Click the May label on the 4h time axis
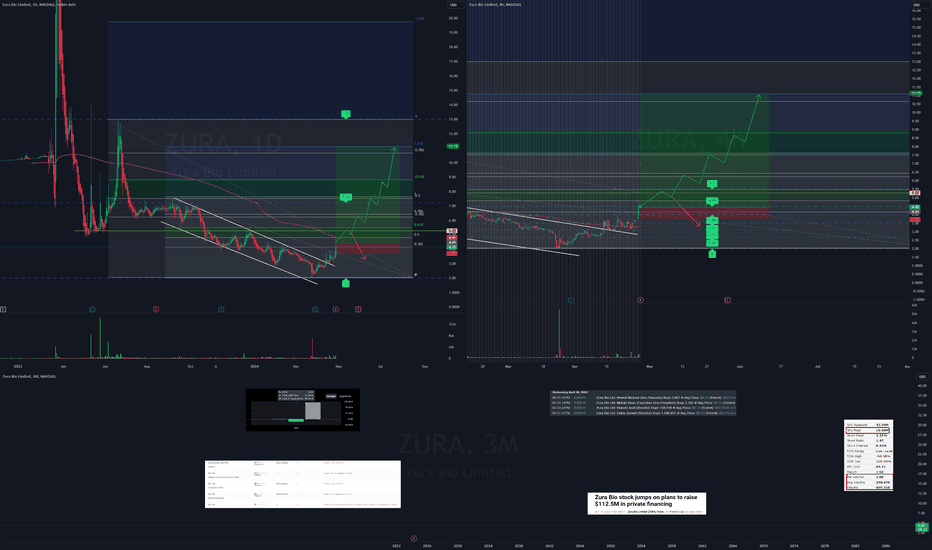The height and width of the screenshot is (550, 932). tap(650, 366)
